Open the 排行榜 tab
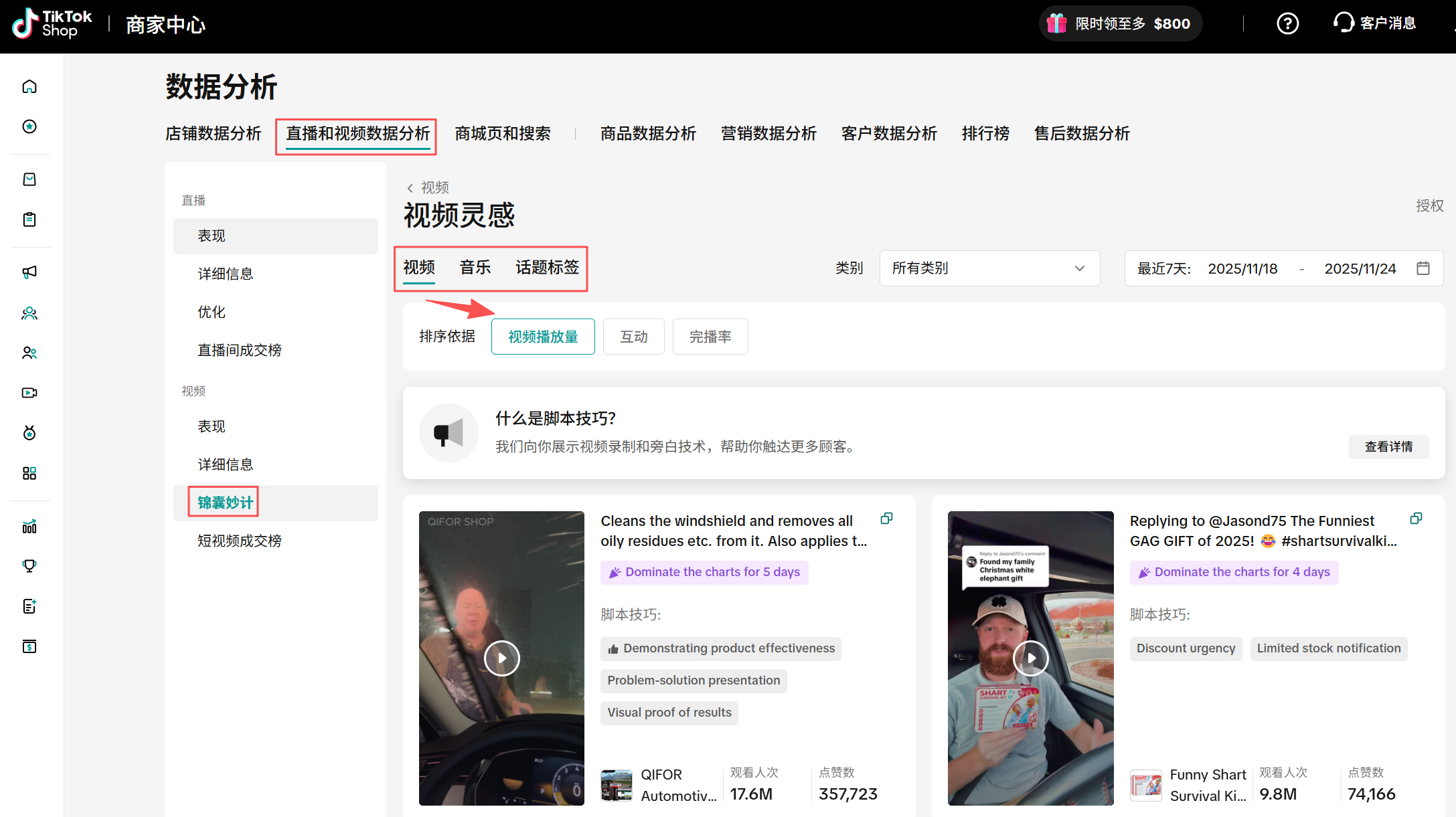The height and width of the screenshot is (817, 1456). point(985,134)
